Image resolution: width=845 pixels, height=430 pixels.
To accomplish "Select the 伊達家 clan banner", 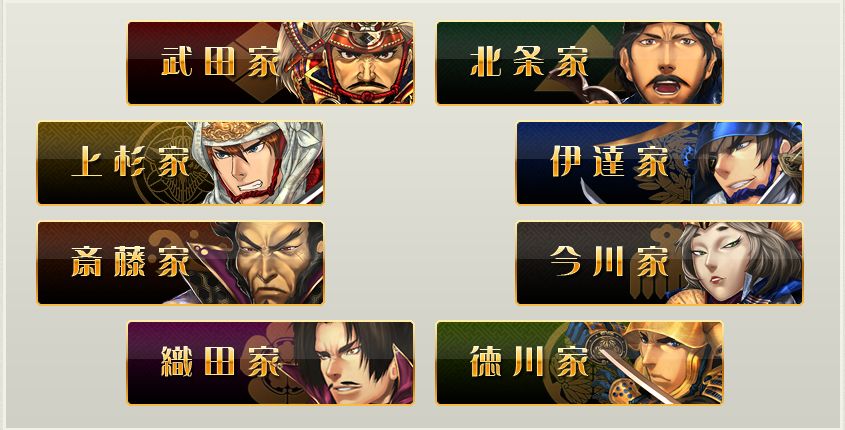I will 660,163.
